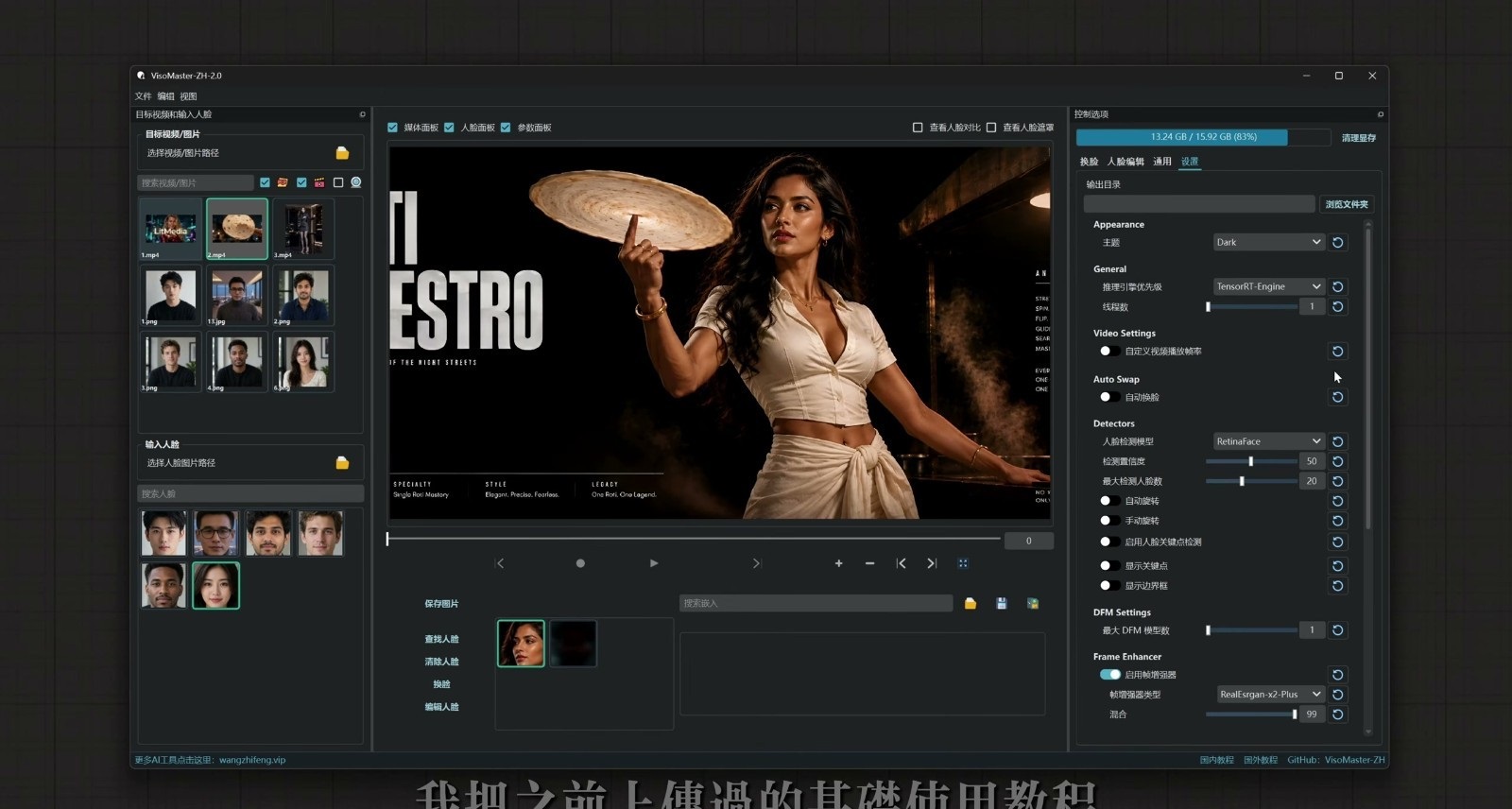Reset 人脸检测模型 setting
This screenshot has width=1512, height=809.
point(1338,441)
